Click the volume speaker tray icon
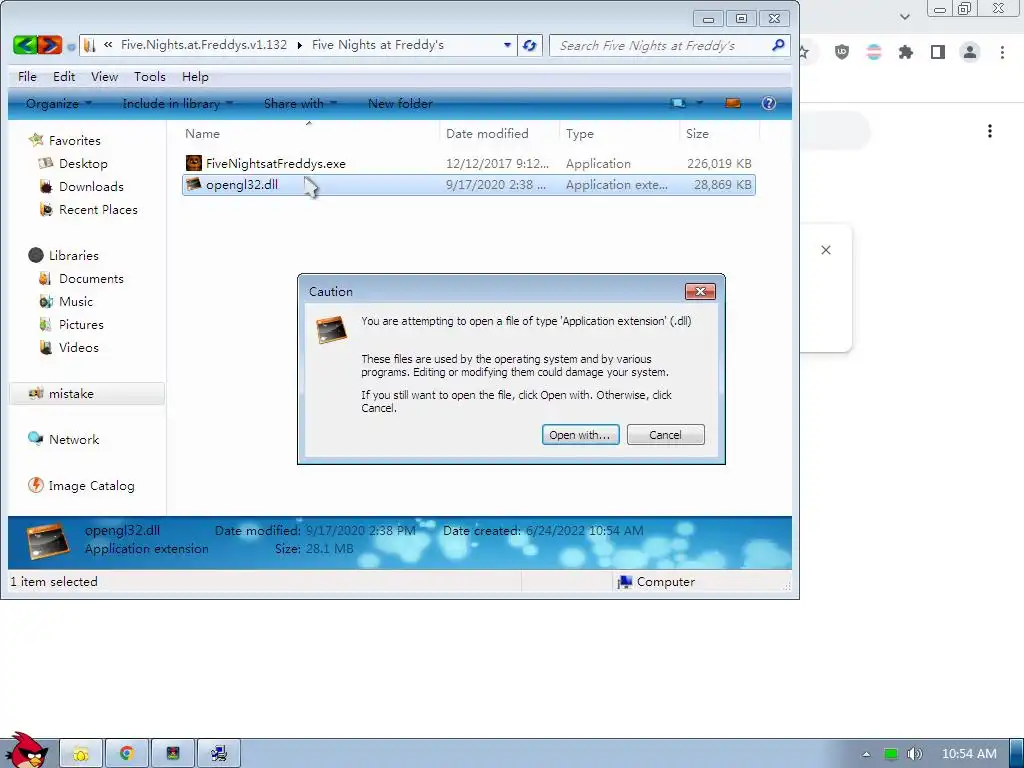 (914, 754)
